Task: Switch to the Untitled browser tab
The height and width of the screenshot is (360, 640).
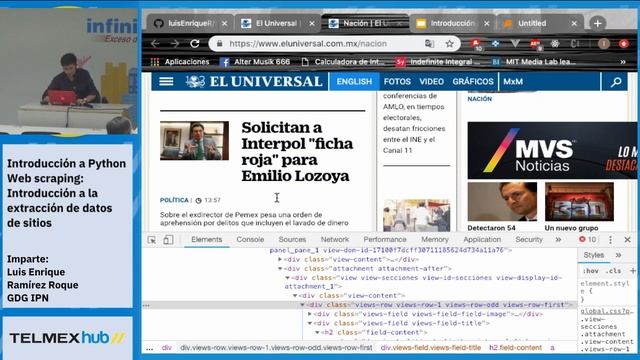Action: click(x=540, y=24)
